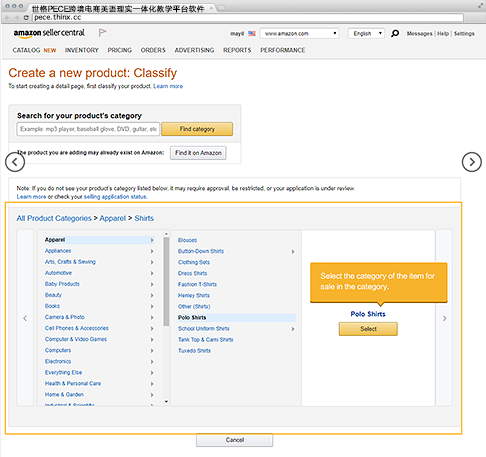
Task: Expand Button-Down Shirts subcategory arrow
Action: coord(293,251)
